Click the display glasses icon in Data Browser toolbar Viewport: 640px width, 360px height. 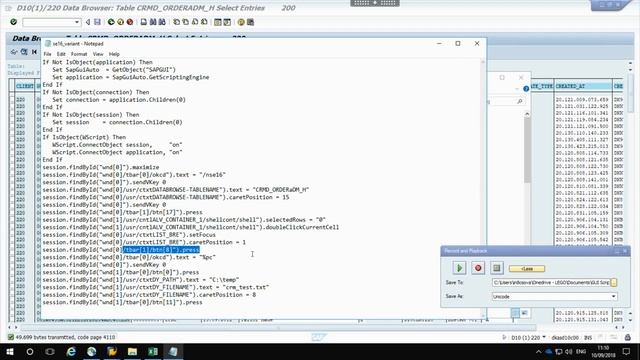(14, 52)
